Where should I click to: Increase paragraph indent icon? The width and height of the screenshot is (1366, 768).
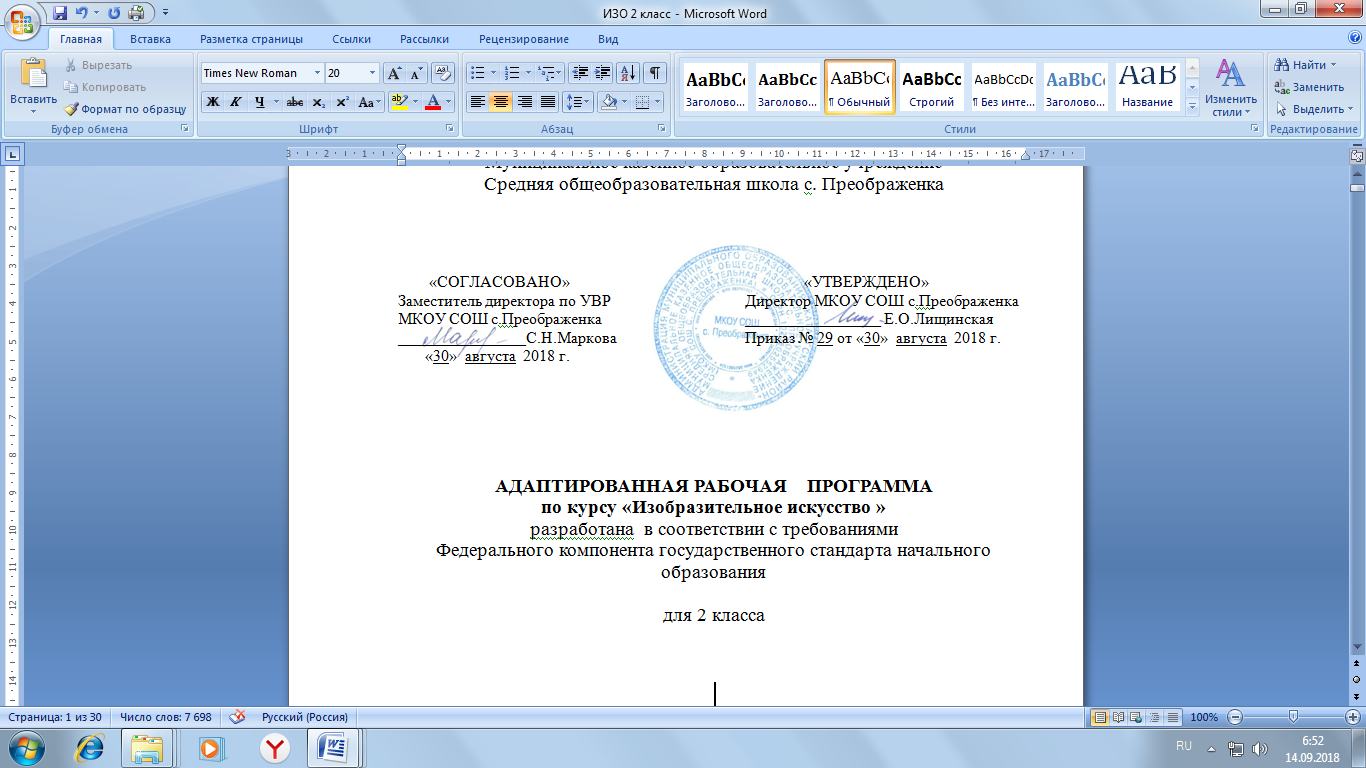pyautogui.click(x=603, y=73)
